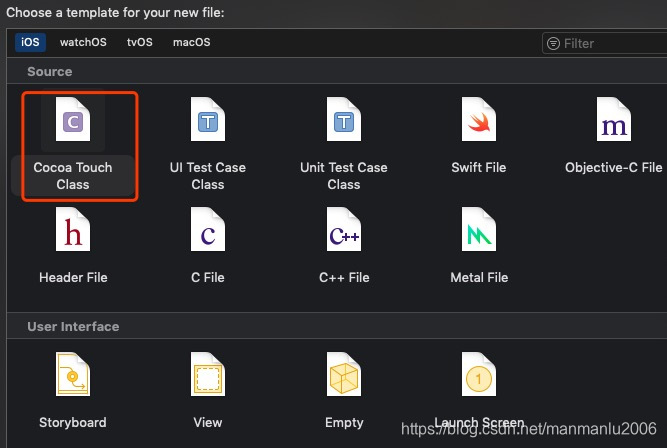Select the Header File template icon
Screen dimensions: 667x448
pos(73,229)
